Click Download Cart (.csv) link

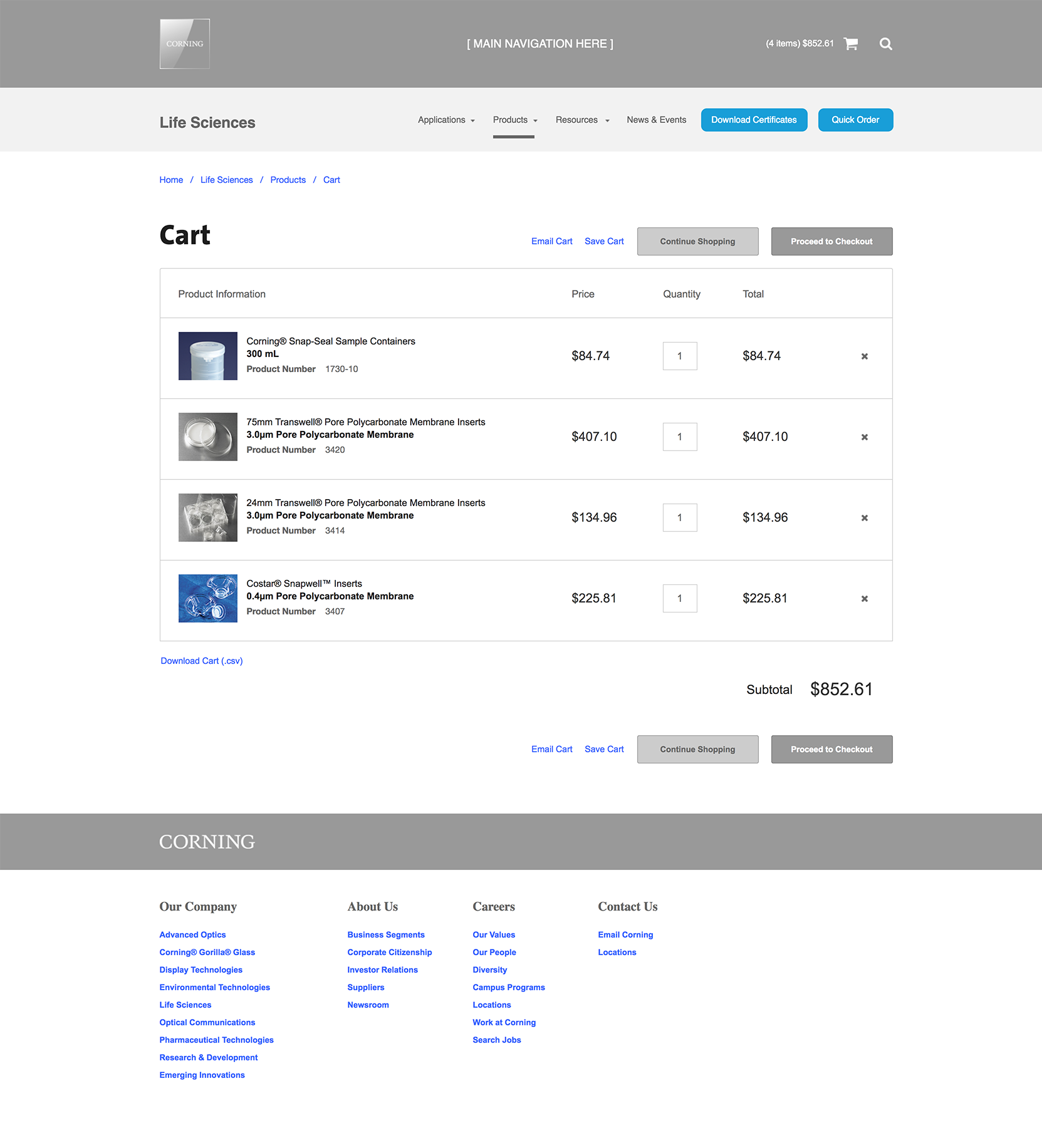(x=202, y=661)
